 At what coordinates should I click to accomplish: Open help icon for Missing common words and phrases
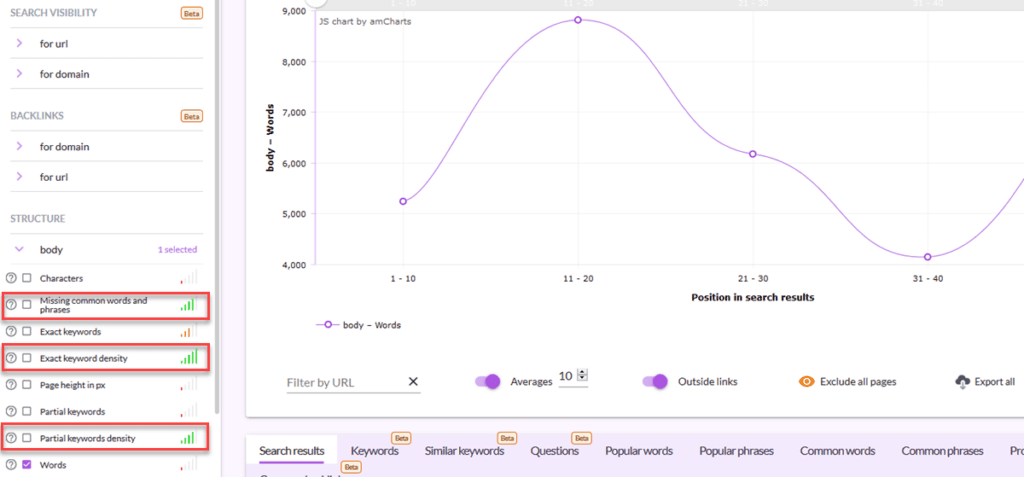(10, 304)
